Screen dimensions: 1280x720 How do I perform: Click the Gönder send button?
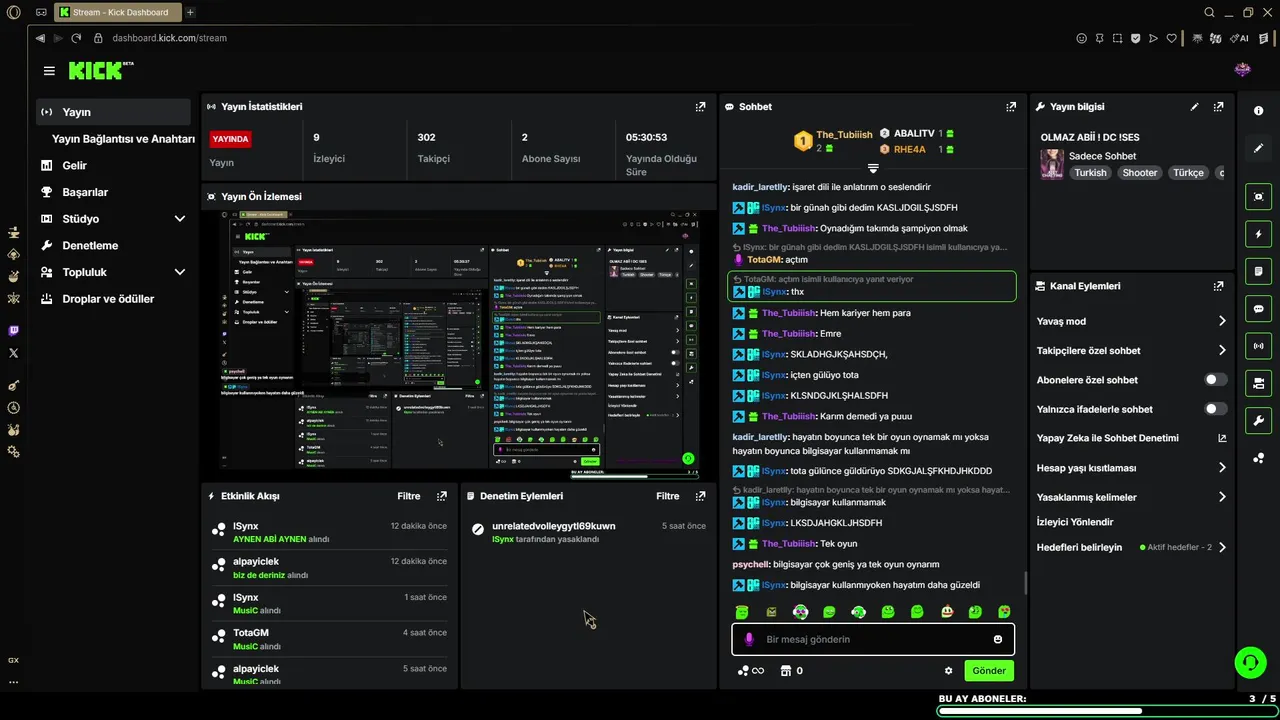(989, 671)
